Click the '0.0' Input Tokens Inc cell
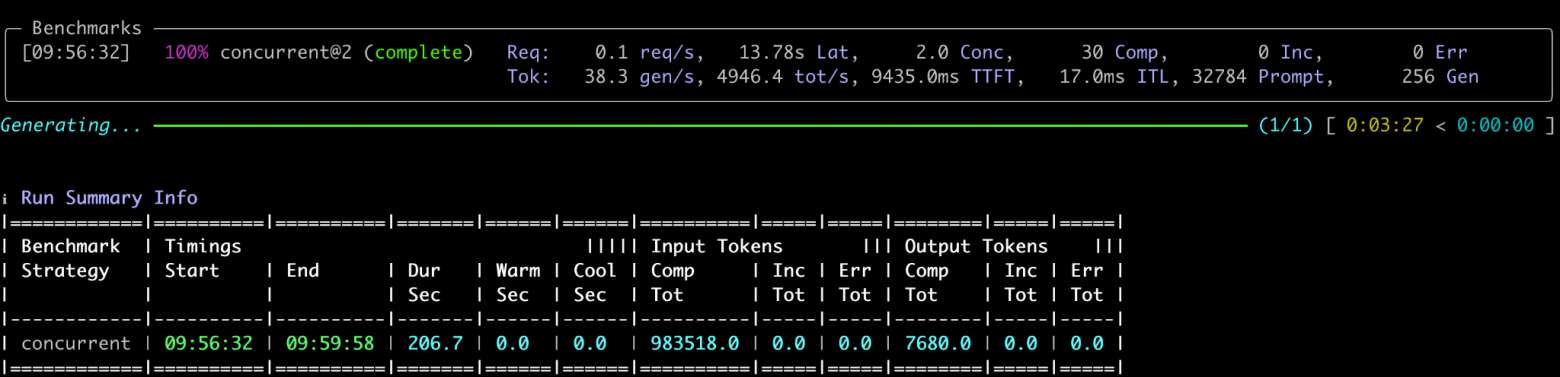The height and width of the screenshot is (377, 1560). (789, 343)
